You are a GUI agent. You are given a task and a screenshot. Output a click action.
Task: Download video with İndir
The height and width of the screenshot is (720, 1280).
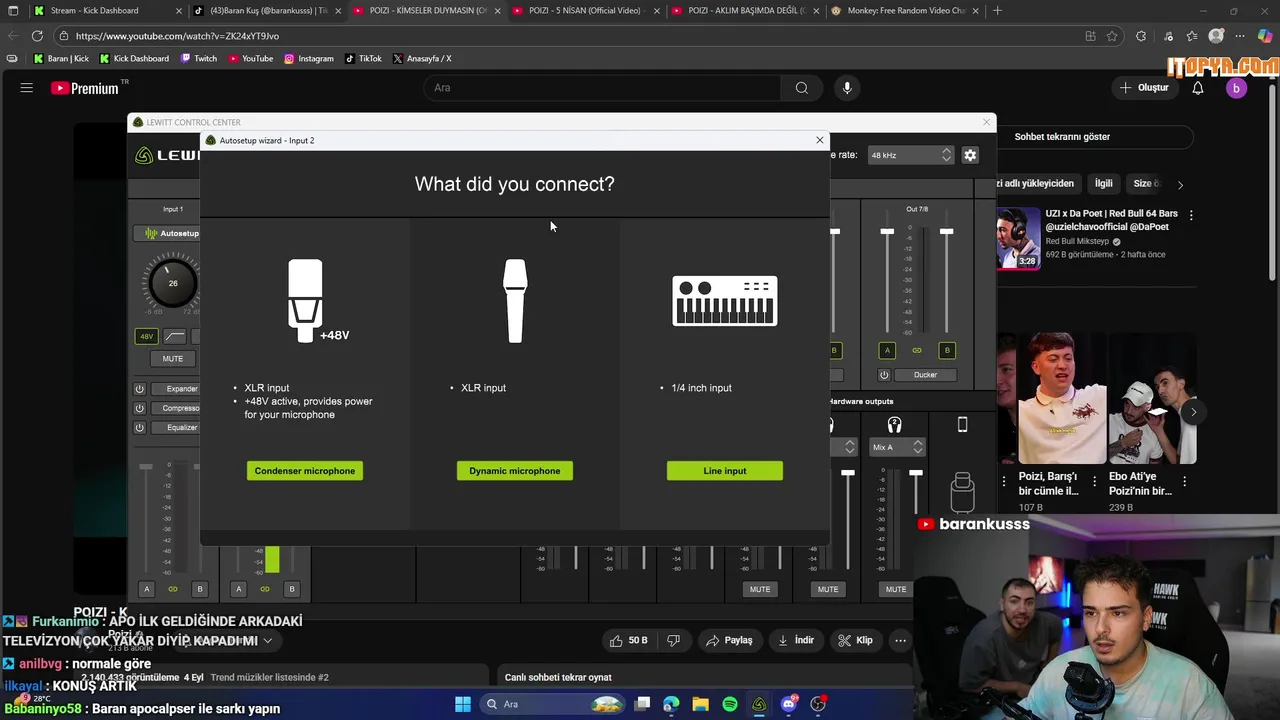[x=796, y=640]
